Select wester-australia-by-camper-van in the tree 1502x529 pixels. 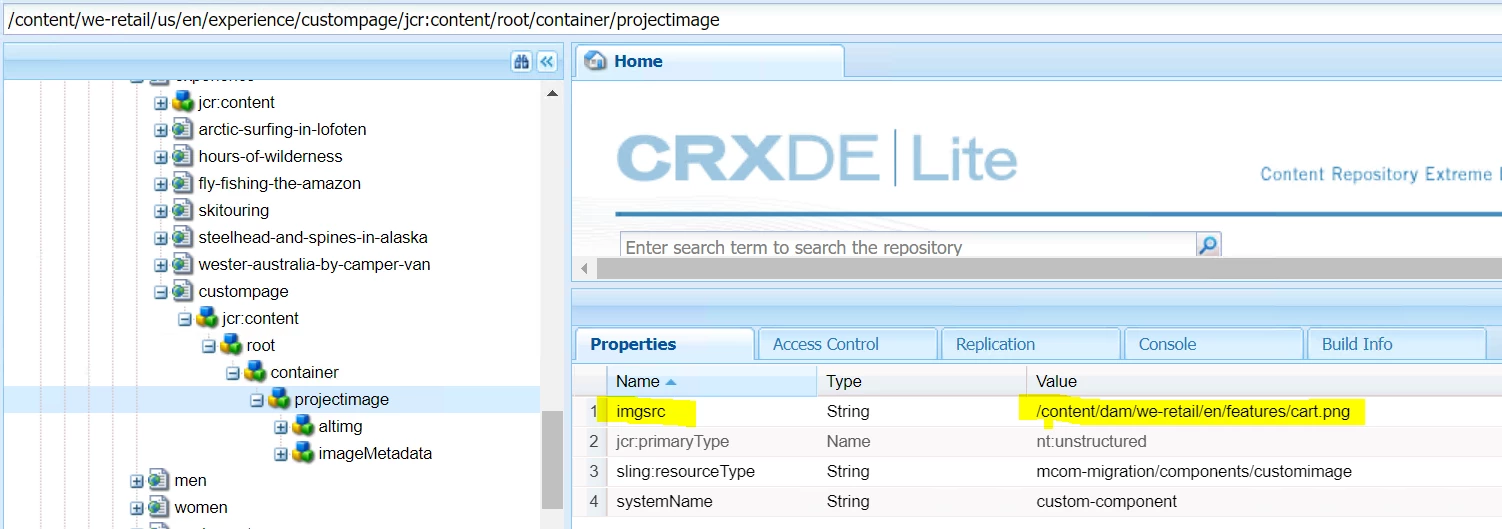pyautogui.click(x=315, y=264)
